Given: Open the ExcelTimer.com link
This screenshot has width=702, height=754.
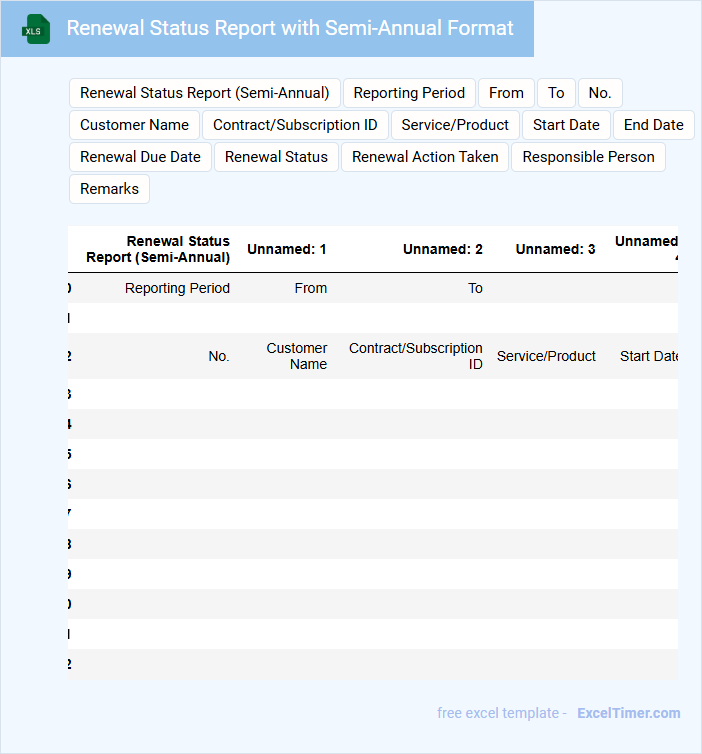Looking at the screenshot, I should [628, 713].
